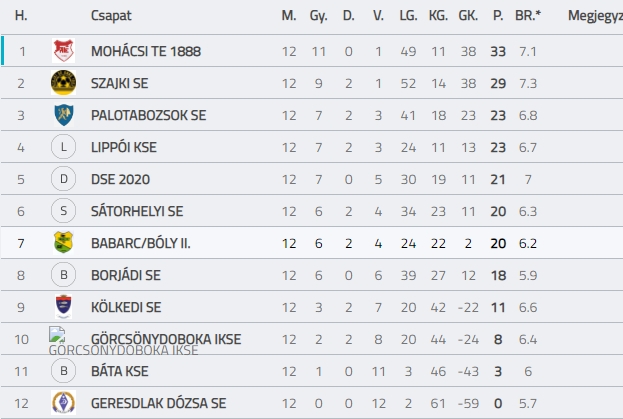Open the MOHÁCSI TE 1888 team link
Viewport: 623px width, 419px height.
[x=146, y=51]
